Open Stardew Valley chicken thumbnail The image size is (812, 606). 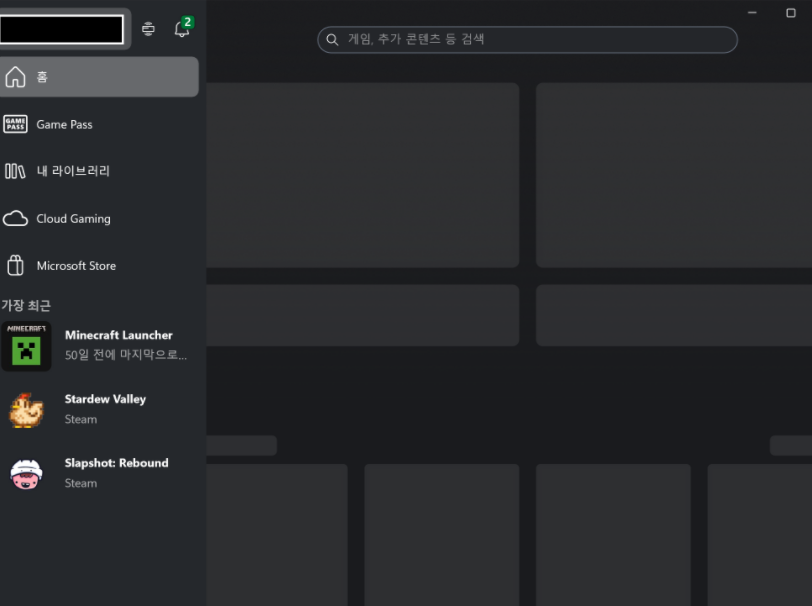pyautogui.click(x=26, y=410)
